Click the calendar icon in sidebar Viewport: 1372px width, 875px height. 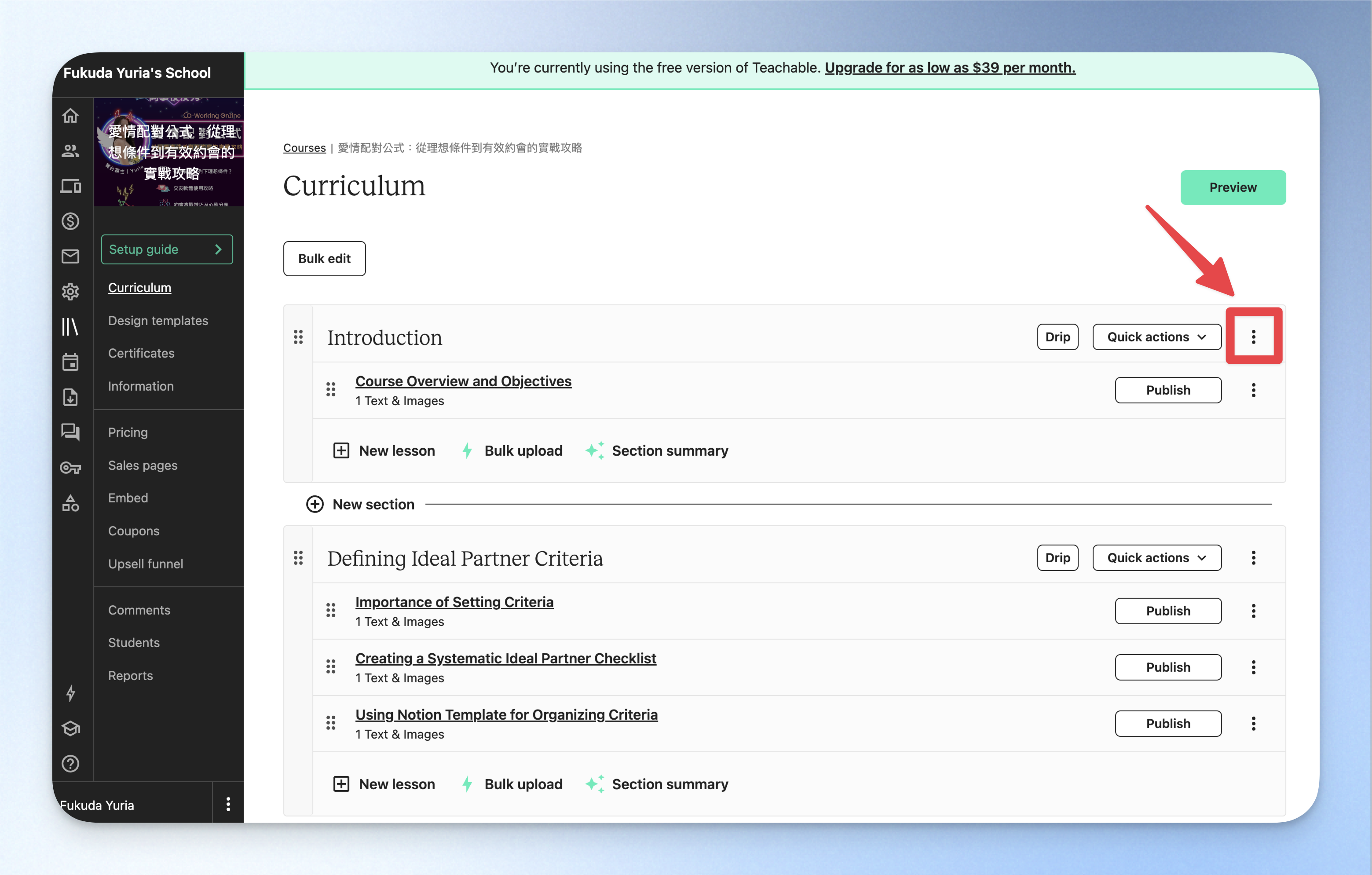point(70,362)
